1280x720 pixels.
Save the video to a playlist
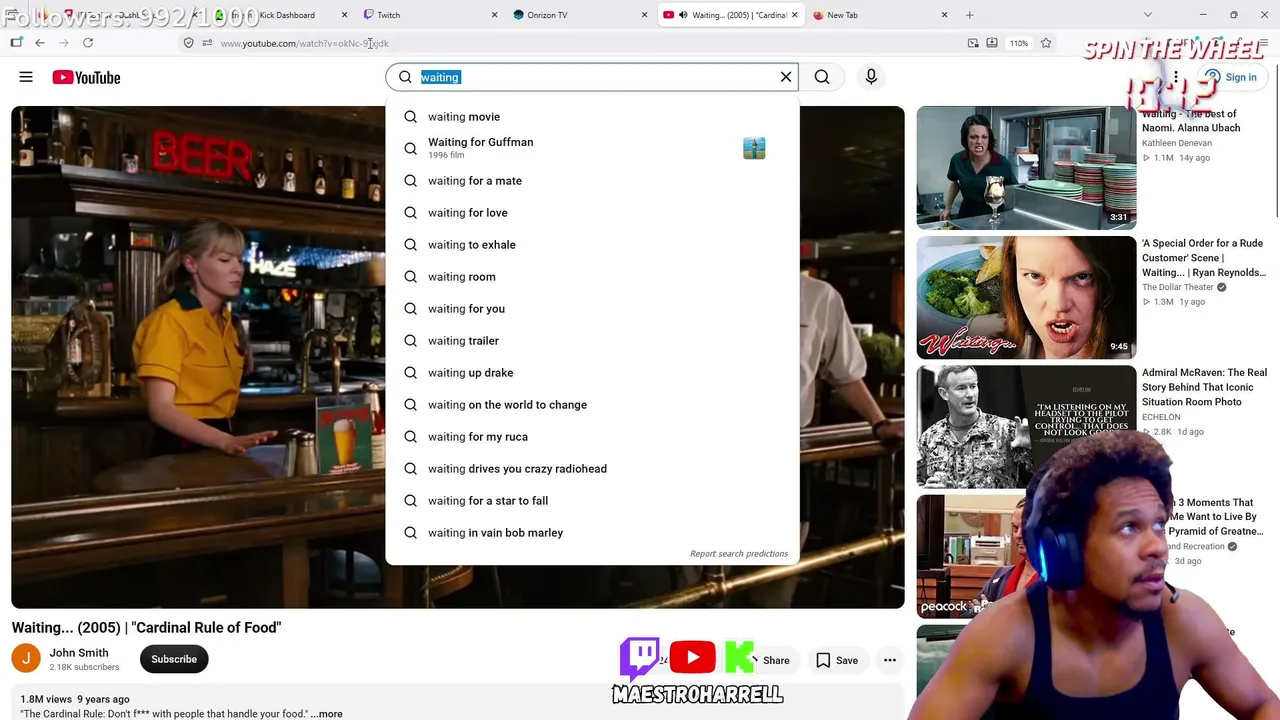837,660
